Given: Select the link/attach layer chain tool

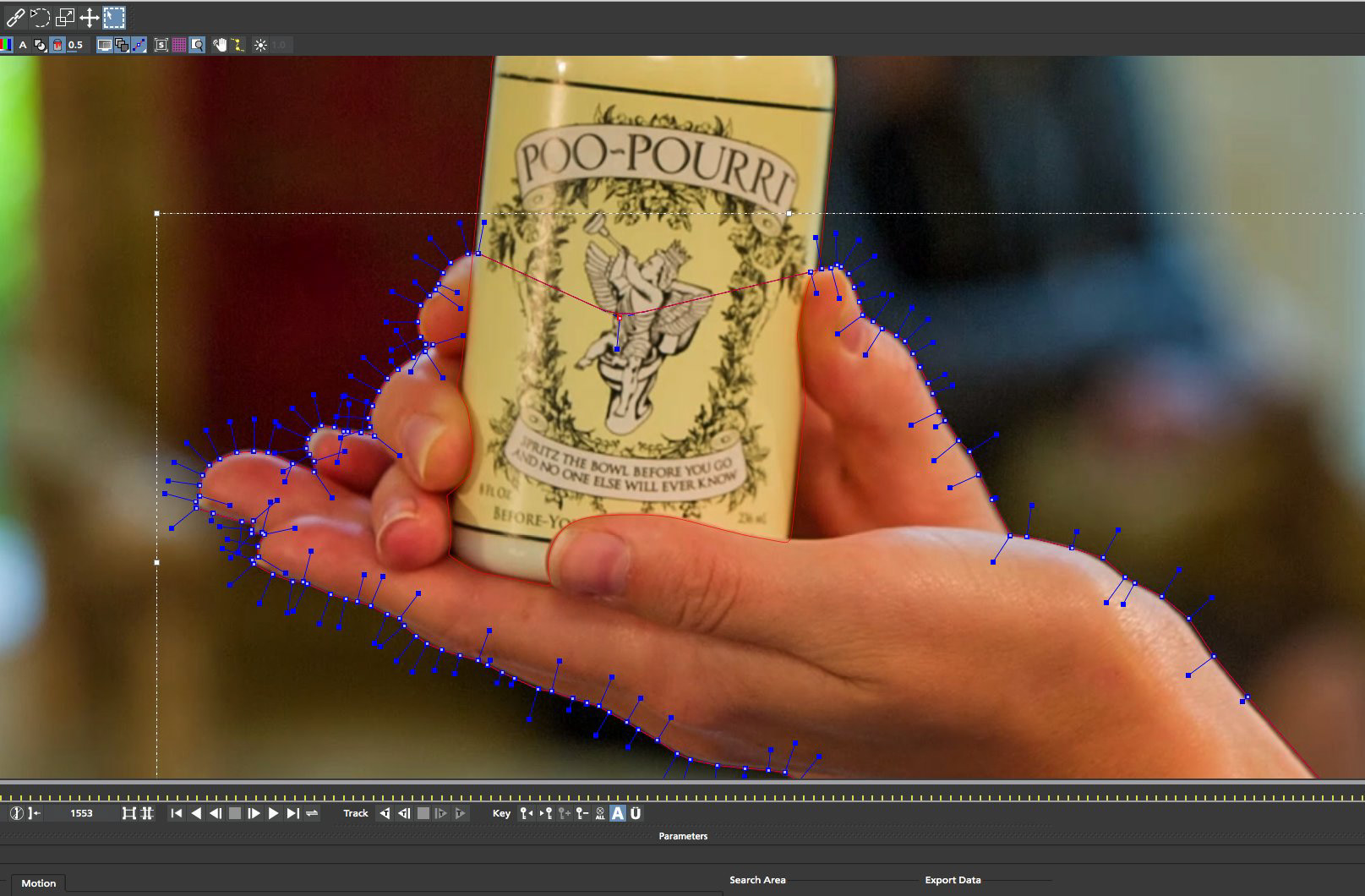Looking at the screenshot, I should point(15,17).
